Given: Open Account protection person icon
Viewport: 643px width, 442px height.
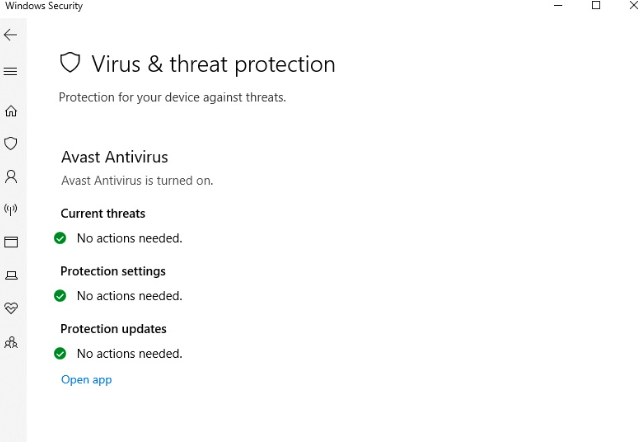Looking at the screenshot, I should coord(11,177).
